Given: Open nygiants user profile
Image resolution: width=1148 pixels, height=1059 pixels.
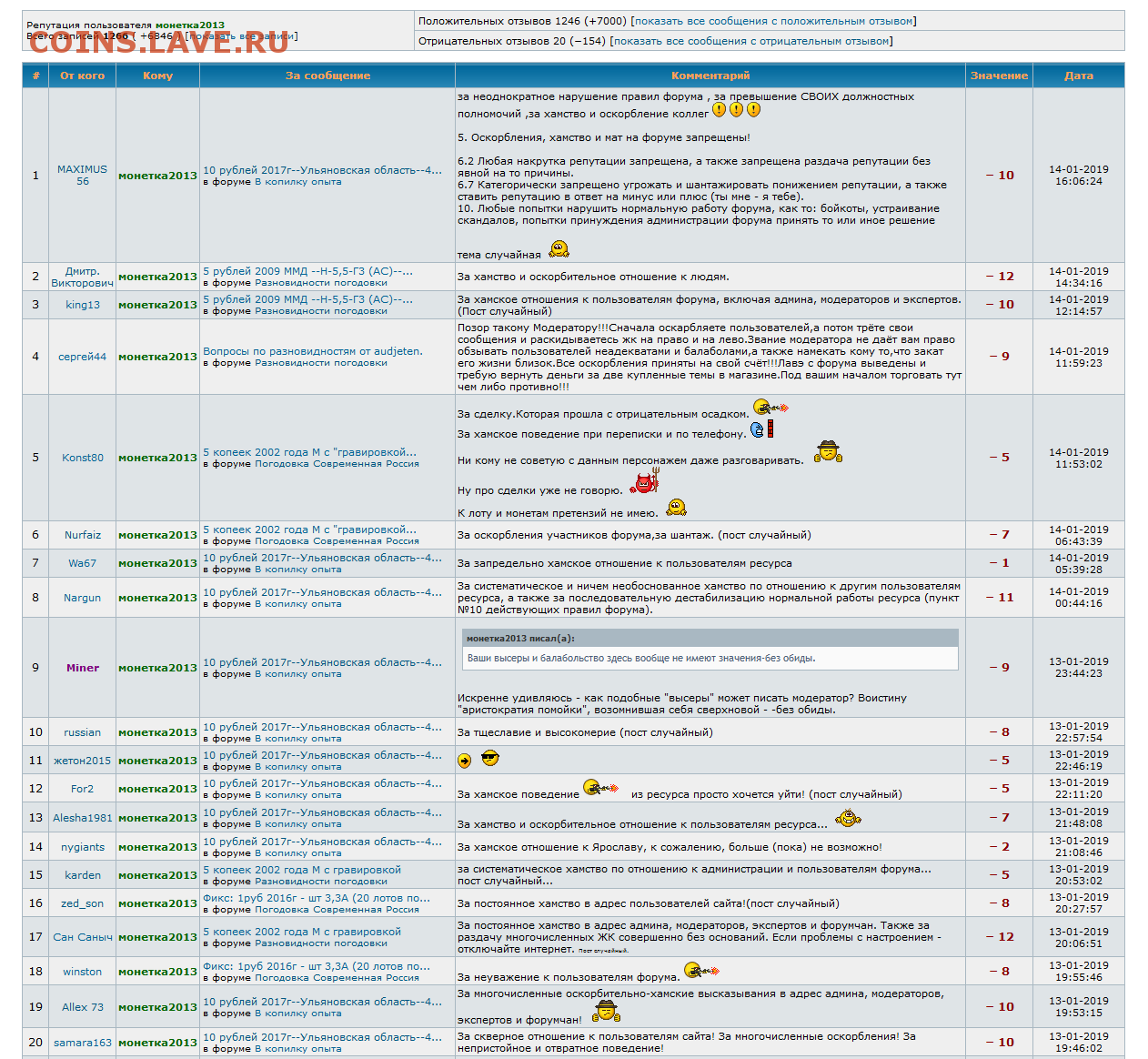Looking at the screenshot, I should (x=83, y=847).
